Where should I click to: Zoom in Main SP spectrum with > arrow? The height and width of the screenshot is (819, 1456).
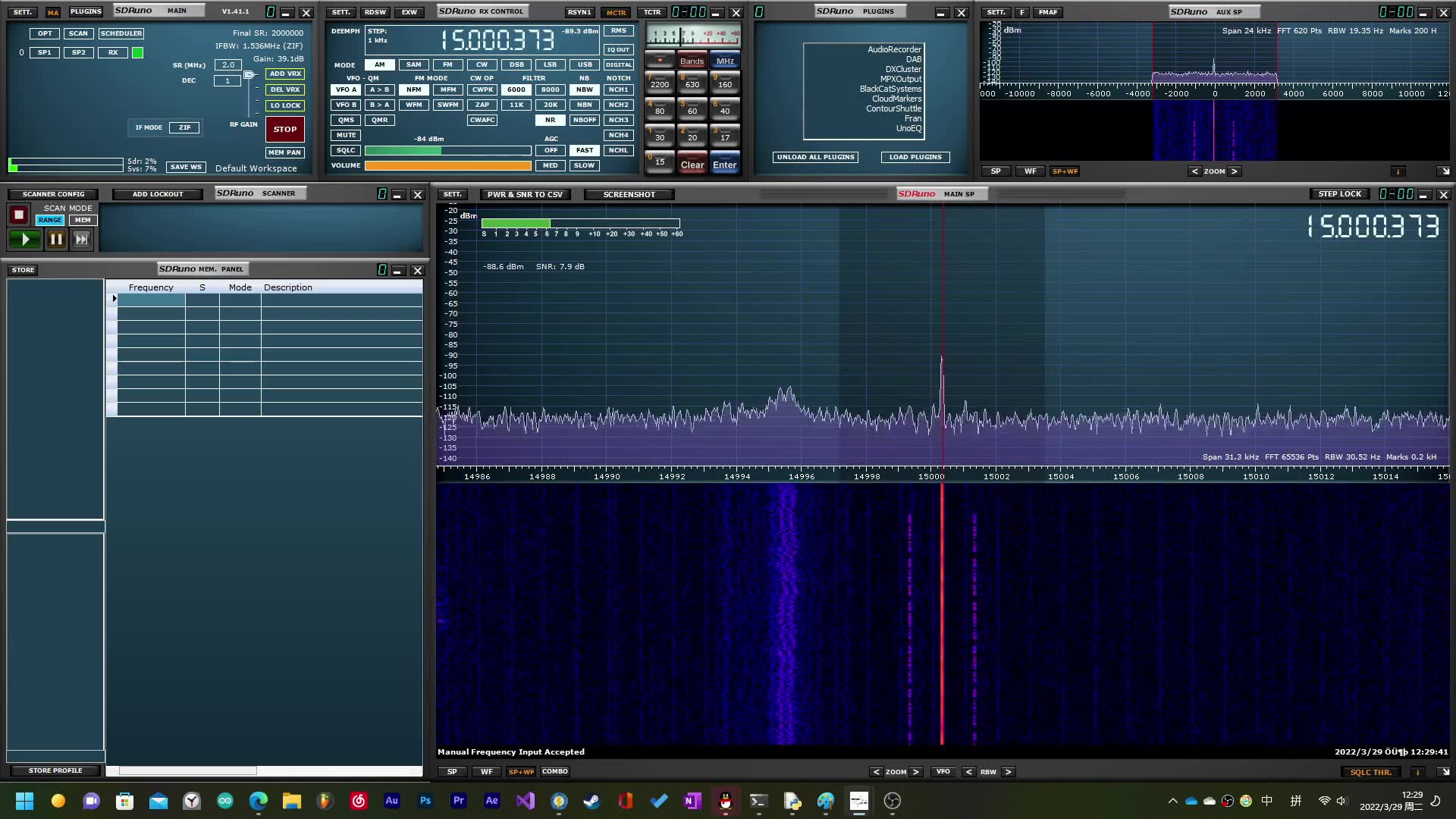coord(916,772)
